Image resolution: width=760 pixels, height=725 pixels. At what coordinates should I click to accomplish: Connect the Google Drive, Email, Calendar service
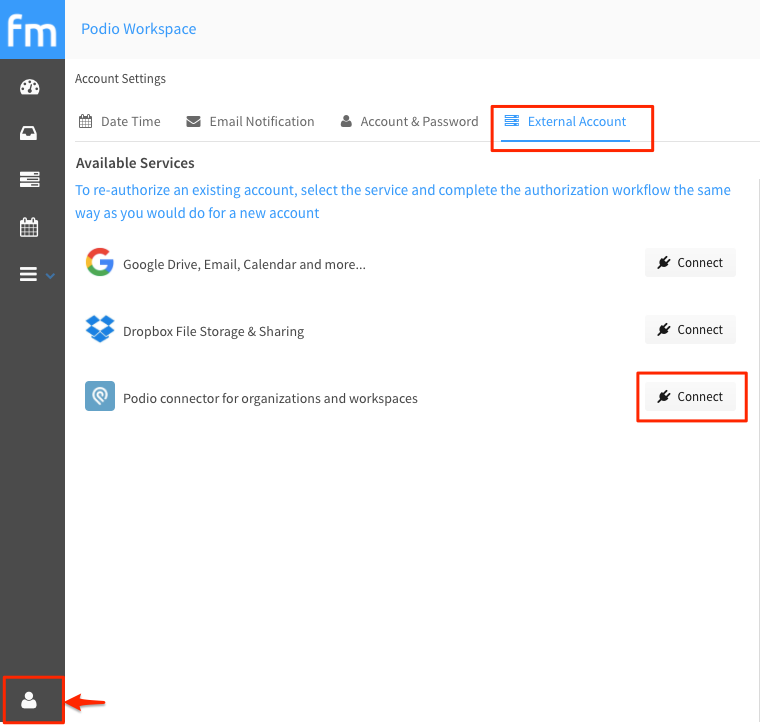(690, 263)
